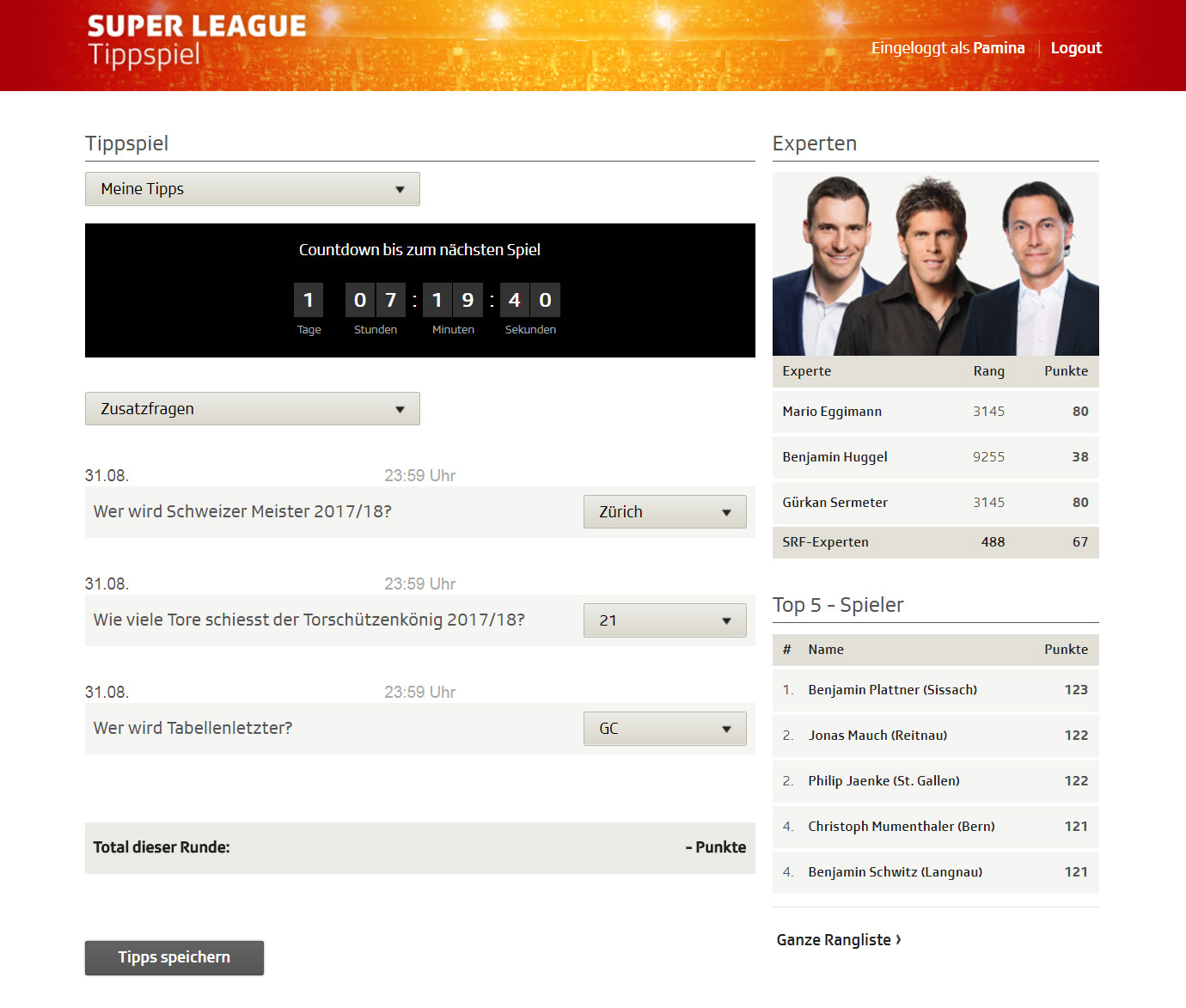Click player Benjamin Plattner (Sissach)
This screenshot has width=1186, height=1008.
coord(892,690)
